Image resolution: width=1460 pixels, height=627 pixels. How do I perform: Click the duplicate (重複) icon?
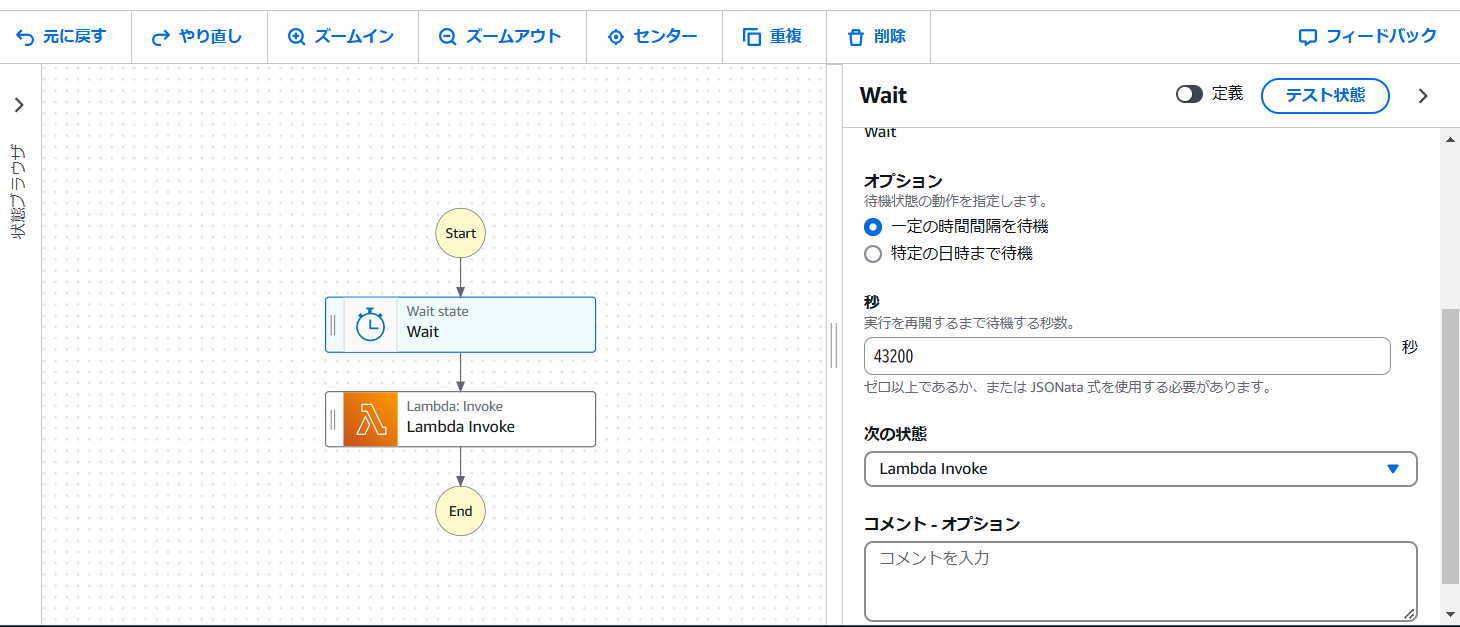click(x=752, y=37)
